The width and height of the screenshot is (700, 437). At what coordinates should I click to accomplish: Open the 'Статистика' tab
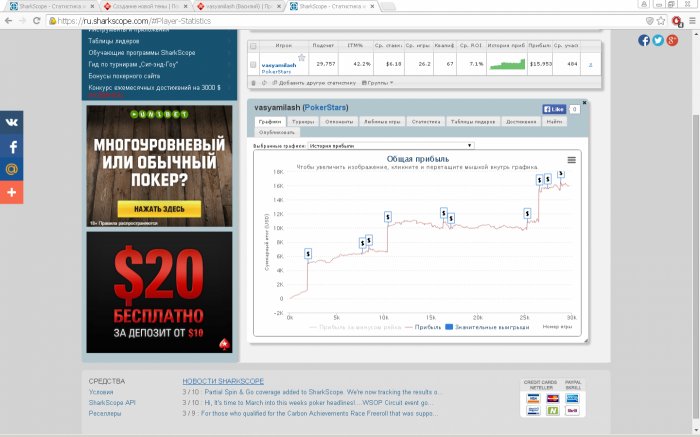click(425, 121)
